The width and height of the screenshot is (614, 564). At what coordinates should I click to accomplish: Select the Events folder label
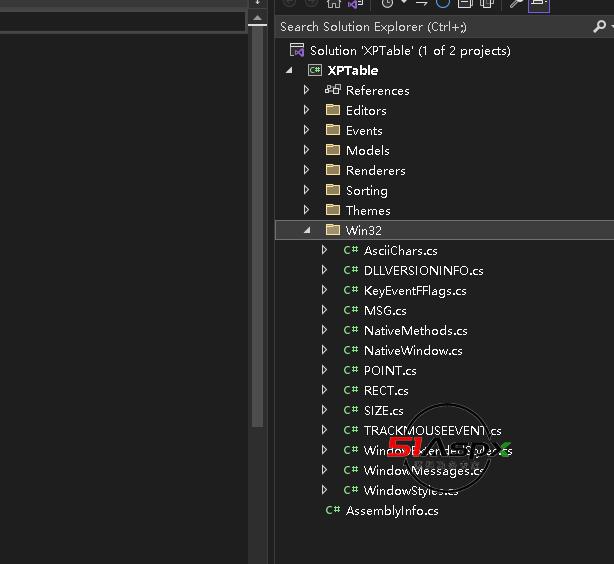(x=364, y=130)
